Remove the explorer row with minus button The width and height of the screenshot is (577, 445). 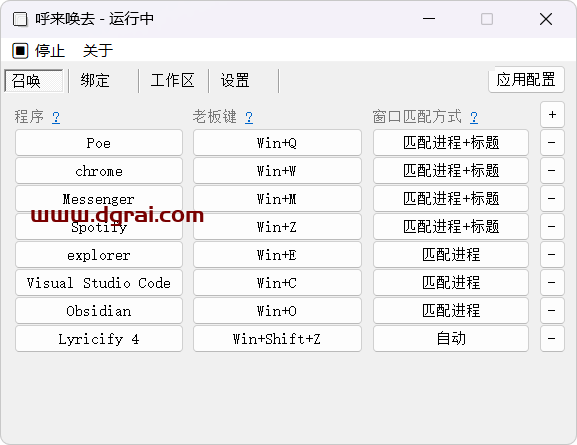[552, 255]
